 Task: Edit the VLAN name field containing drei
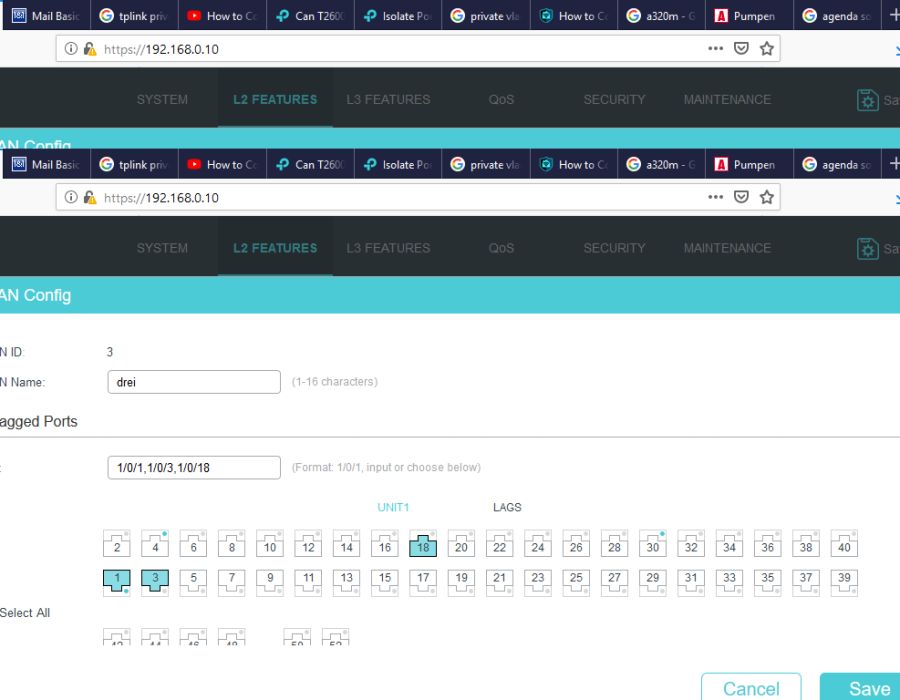[x=194, y=382]
